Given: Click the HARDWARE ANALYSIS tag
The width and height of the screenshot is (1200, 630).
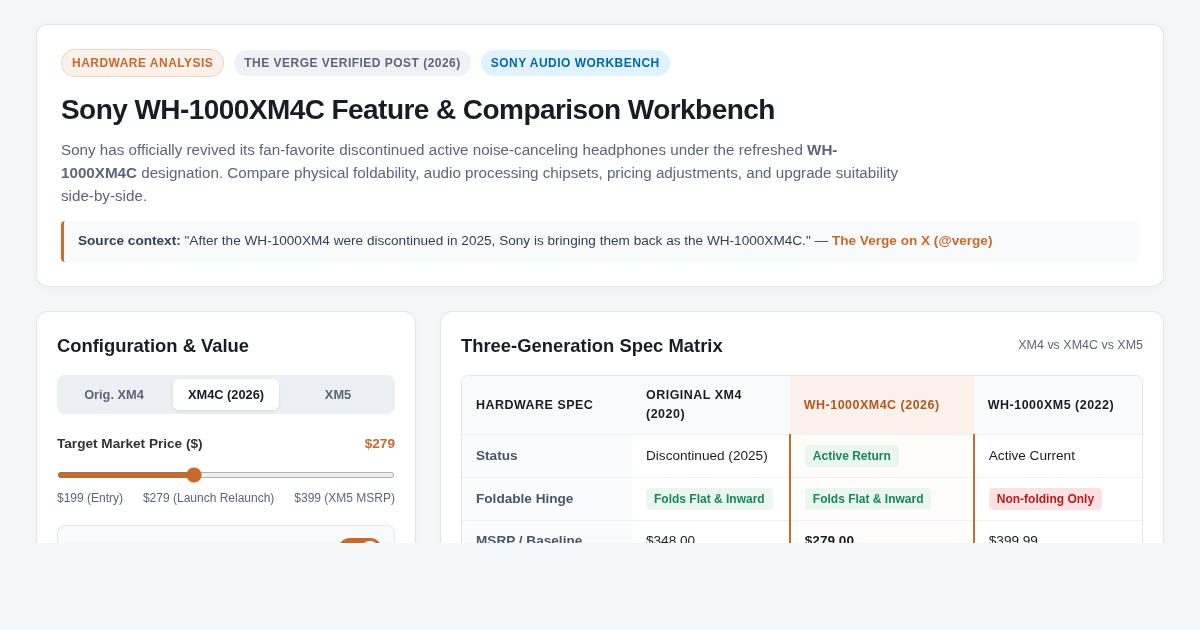Looking at the screenshot, I should (142, 63).
